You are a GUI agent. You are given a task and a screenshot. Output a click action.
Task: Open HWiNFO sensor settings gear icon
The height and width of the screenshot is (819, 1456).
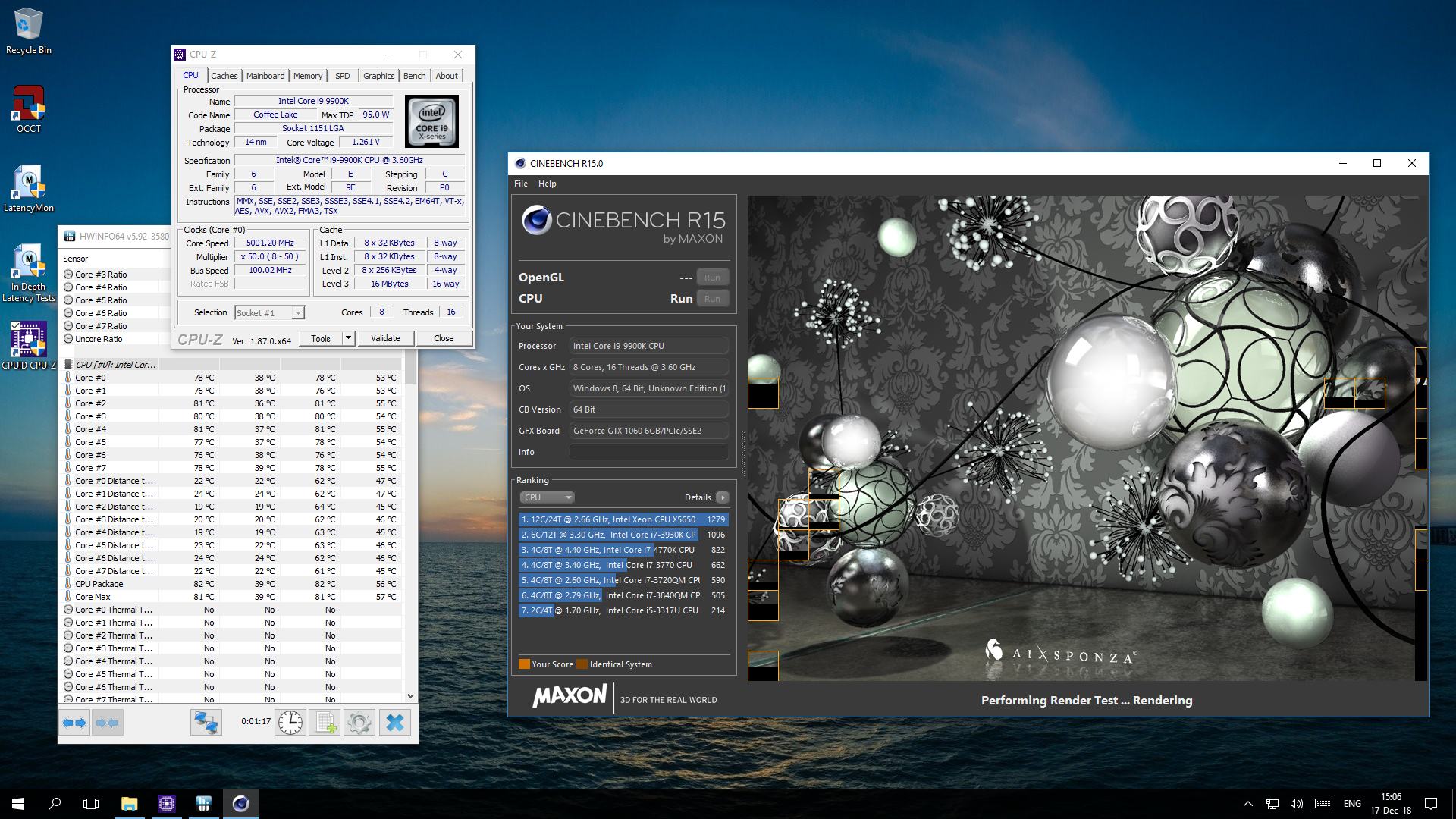click(359, 723)
